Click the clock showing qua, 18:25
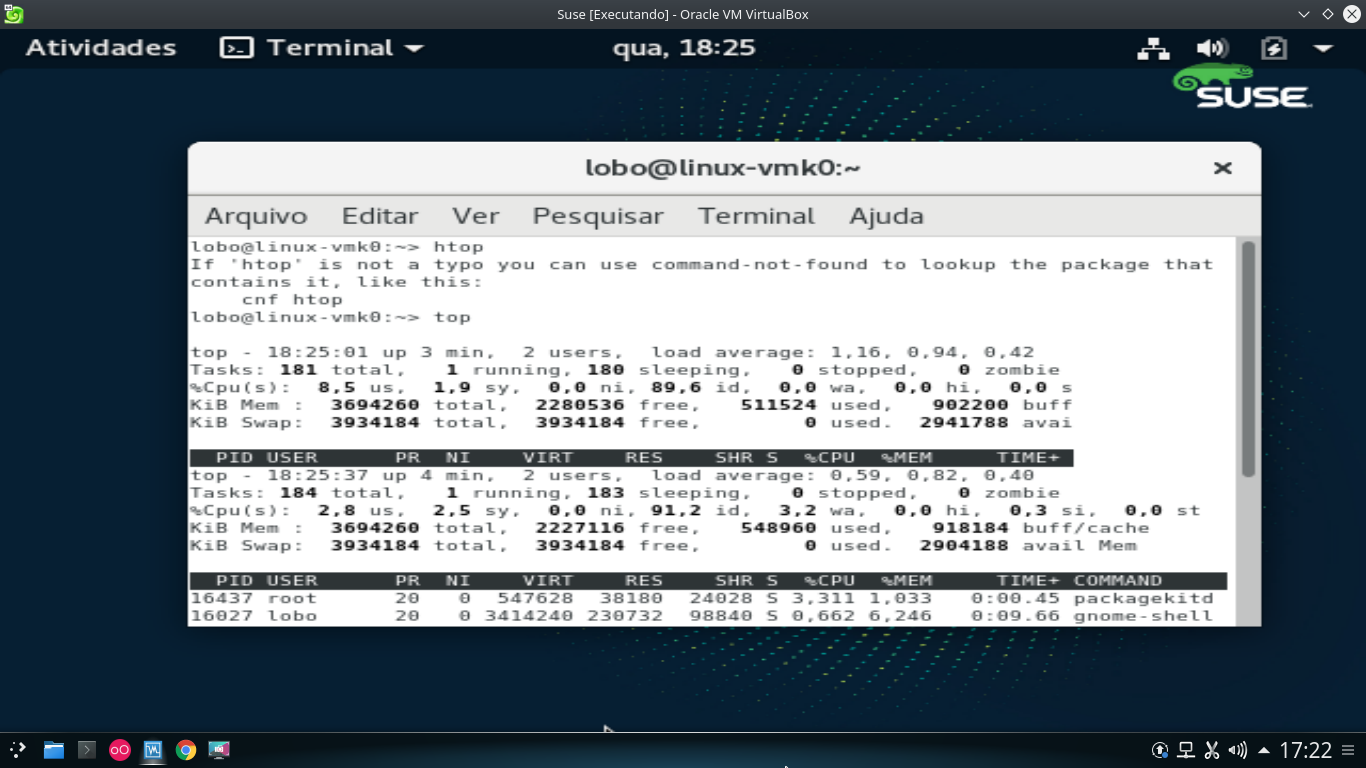 coord(683,47)
